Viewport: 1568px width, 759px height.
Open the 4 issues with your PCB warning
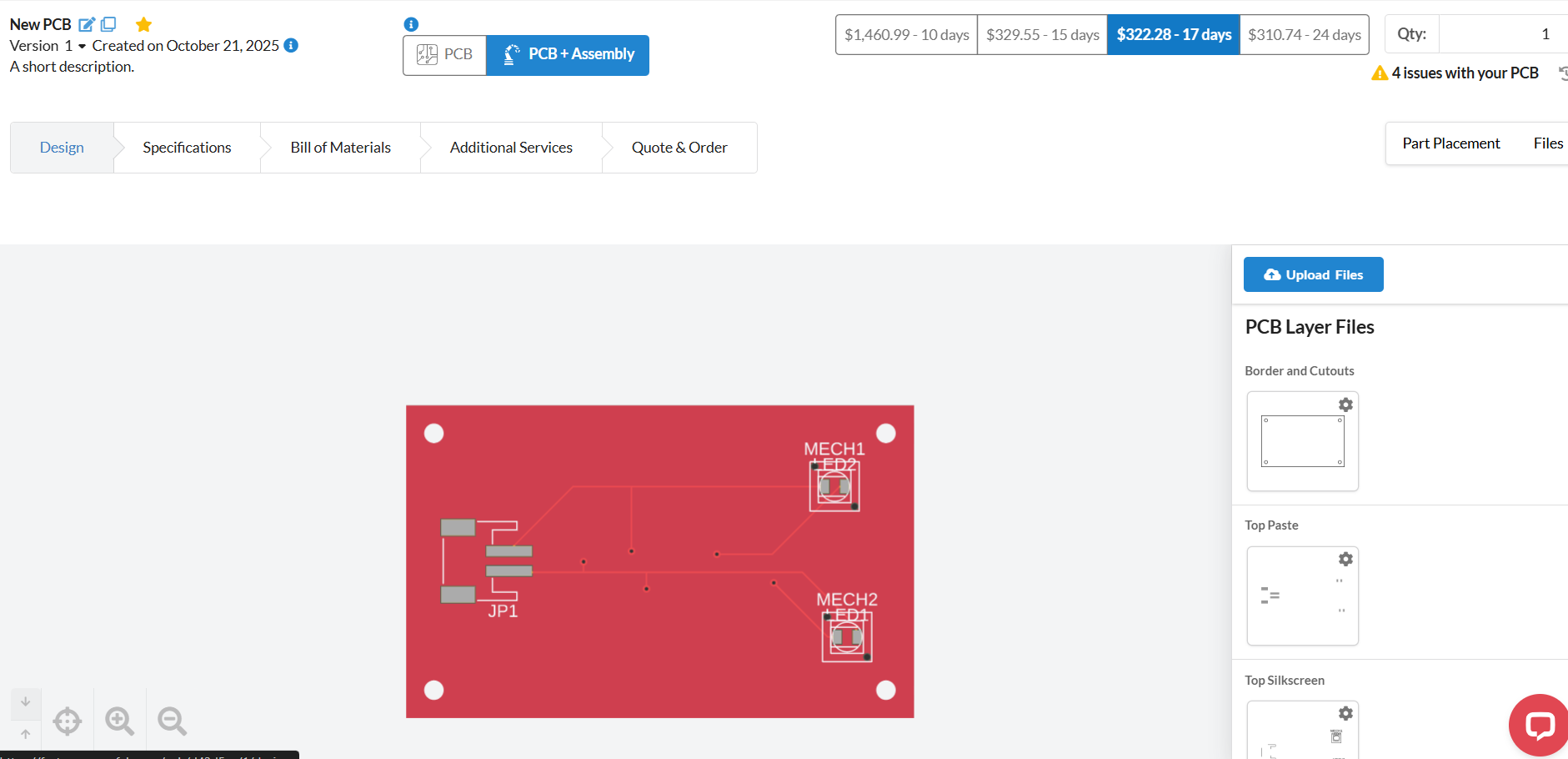pyautogui.click(x=1455, y=73)
